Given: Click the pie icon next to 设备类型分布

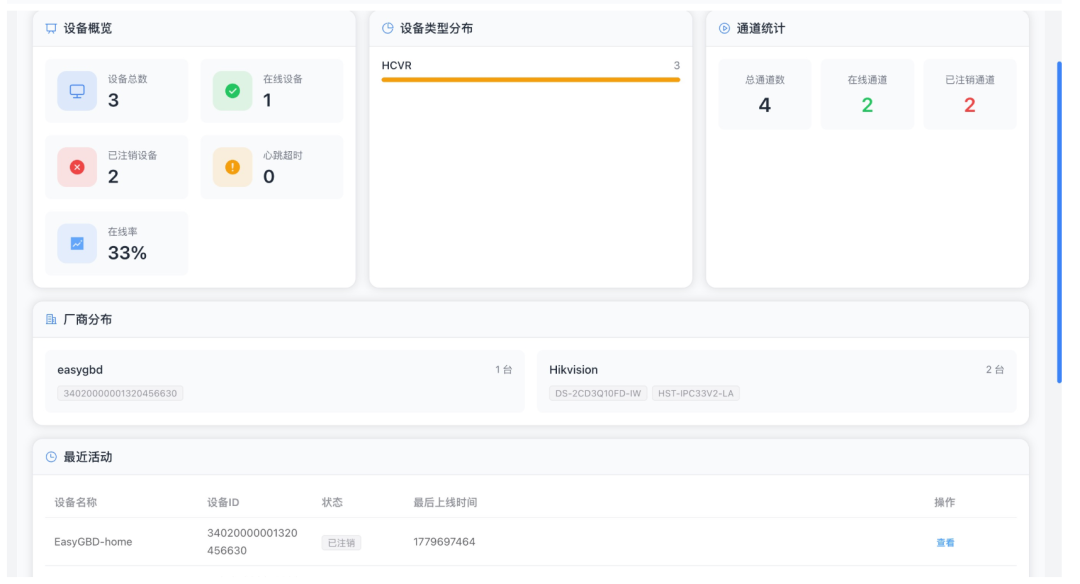Looking at the screenshot, I should (x=388, y=28).
